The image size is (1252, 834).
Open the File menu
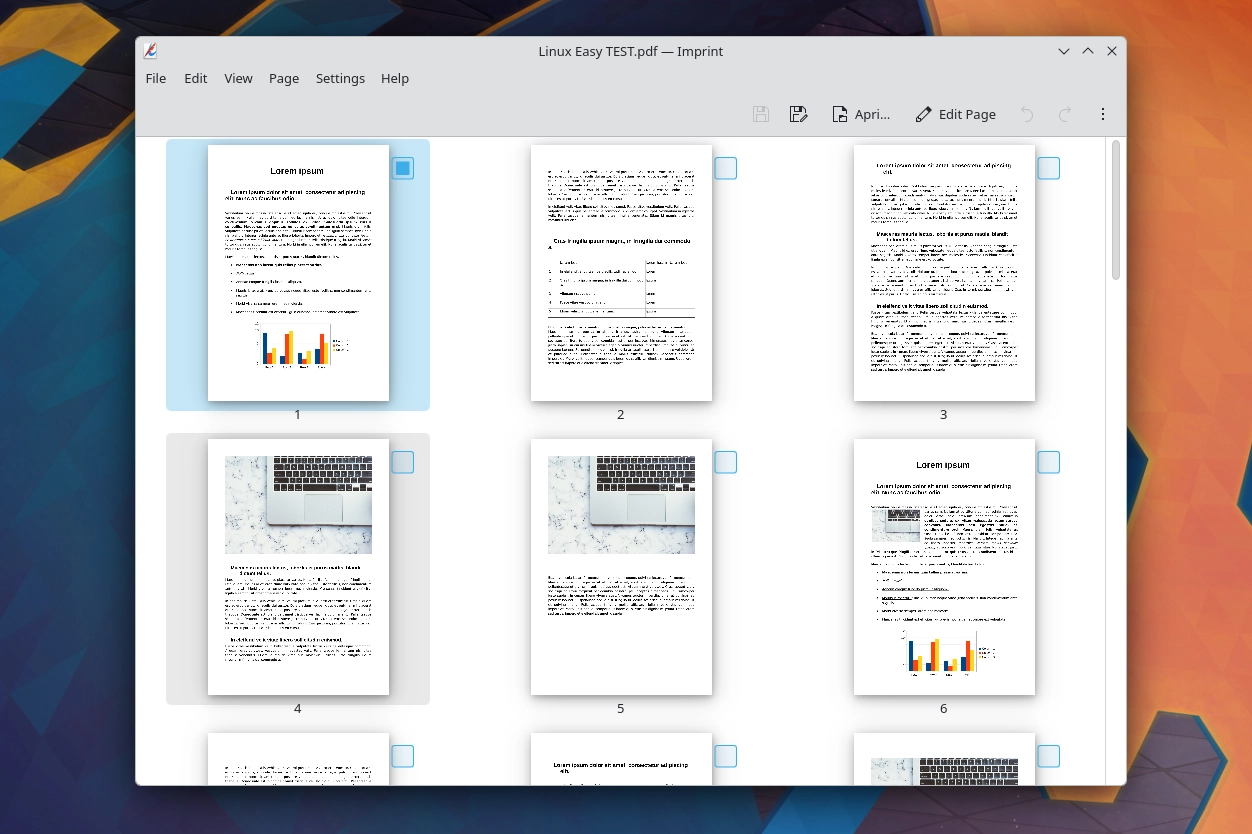coord(156,78)
